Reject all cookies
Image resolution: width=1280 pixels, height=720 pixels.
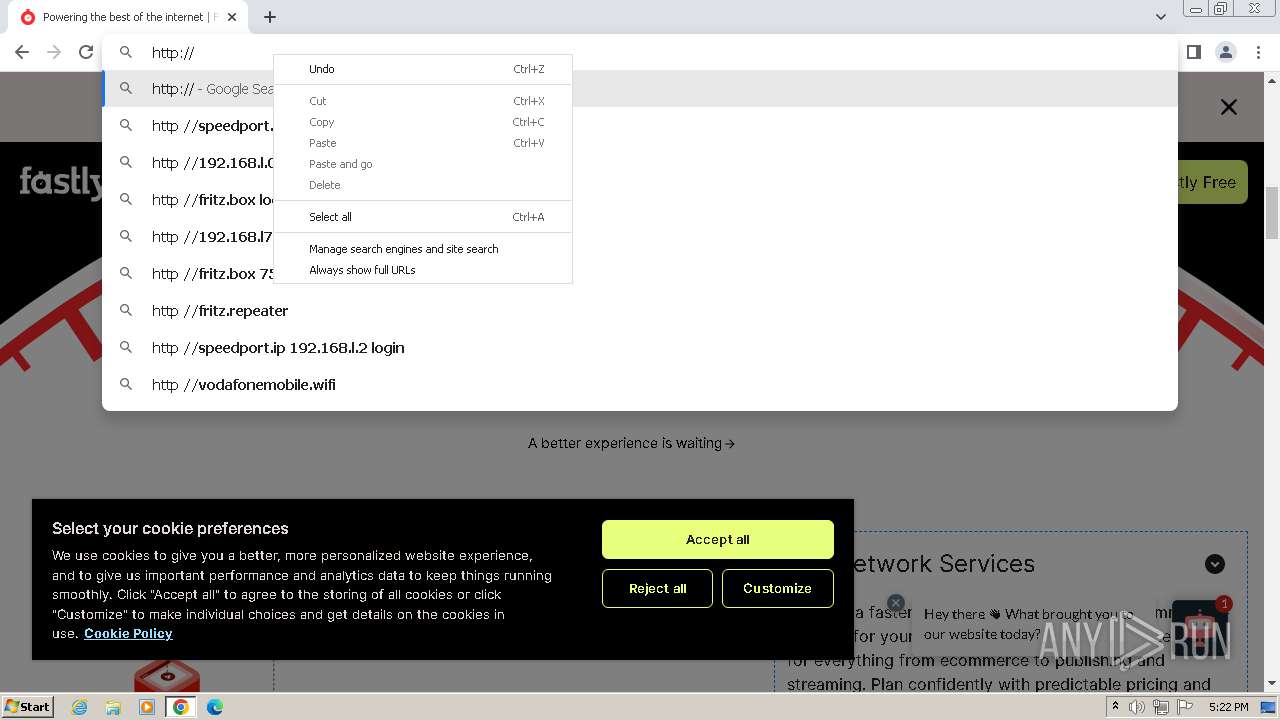[x=657, y=588]
